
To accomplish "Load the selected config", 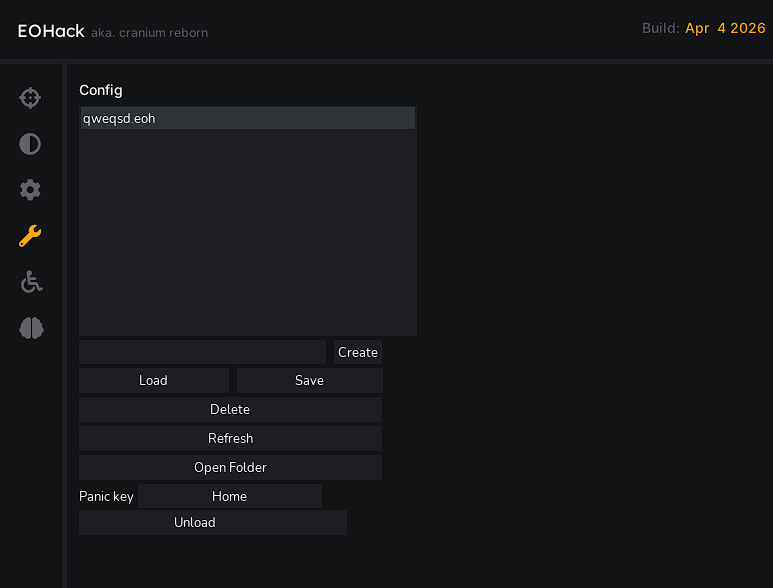I will tap(153, 381).
